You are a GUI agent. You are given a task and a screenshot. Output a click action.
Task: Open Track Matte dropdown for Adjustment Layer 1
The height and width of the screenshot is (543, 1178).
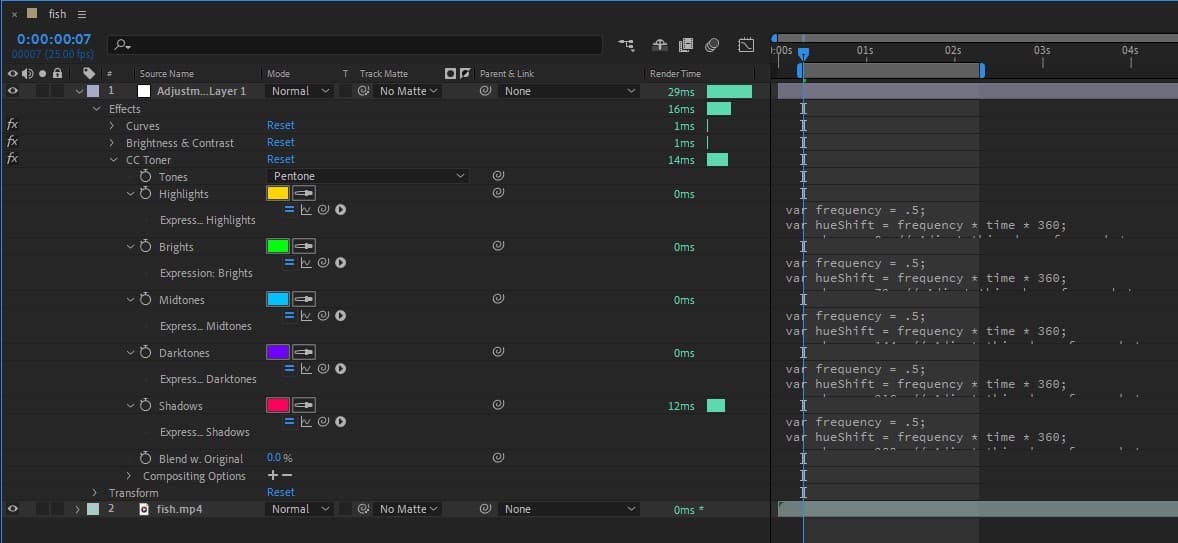point(409,91)
